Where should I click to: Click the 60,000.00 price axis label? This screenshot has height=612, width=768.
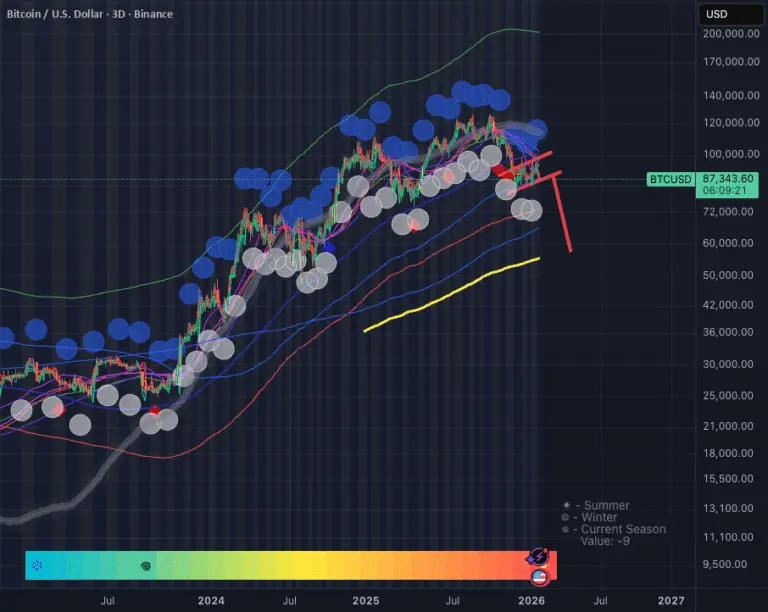click(x=728, y=243)
